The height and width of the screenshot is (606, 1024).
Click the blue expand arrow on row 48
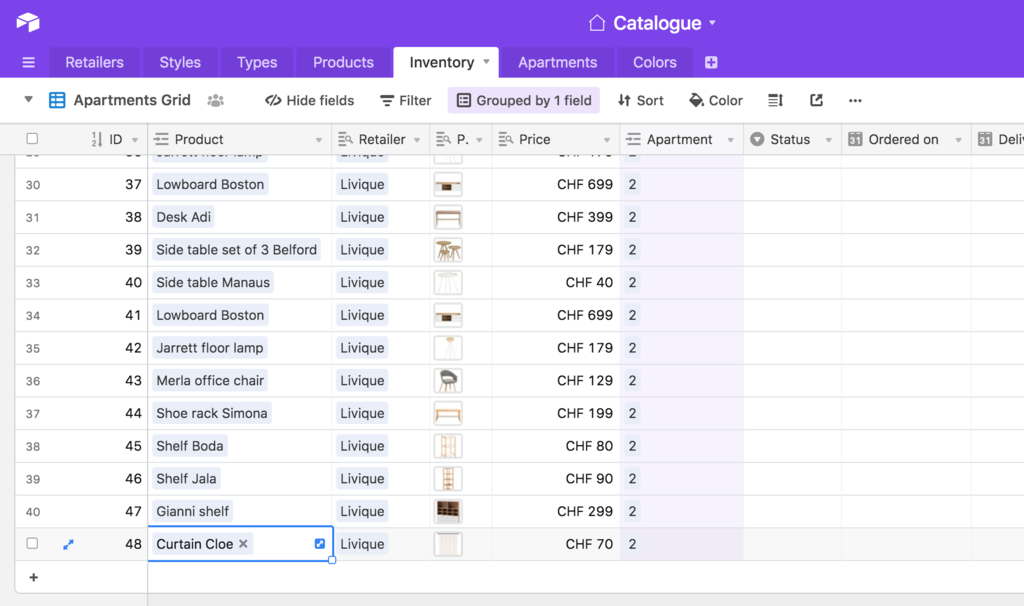coord(68,544)
